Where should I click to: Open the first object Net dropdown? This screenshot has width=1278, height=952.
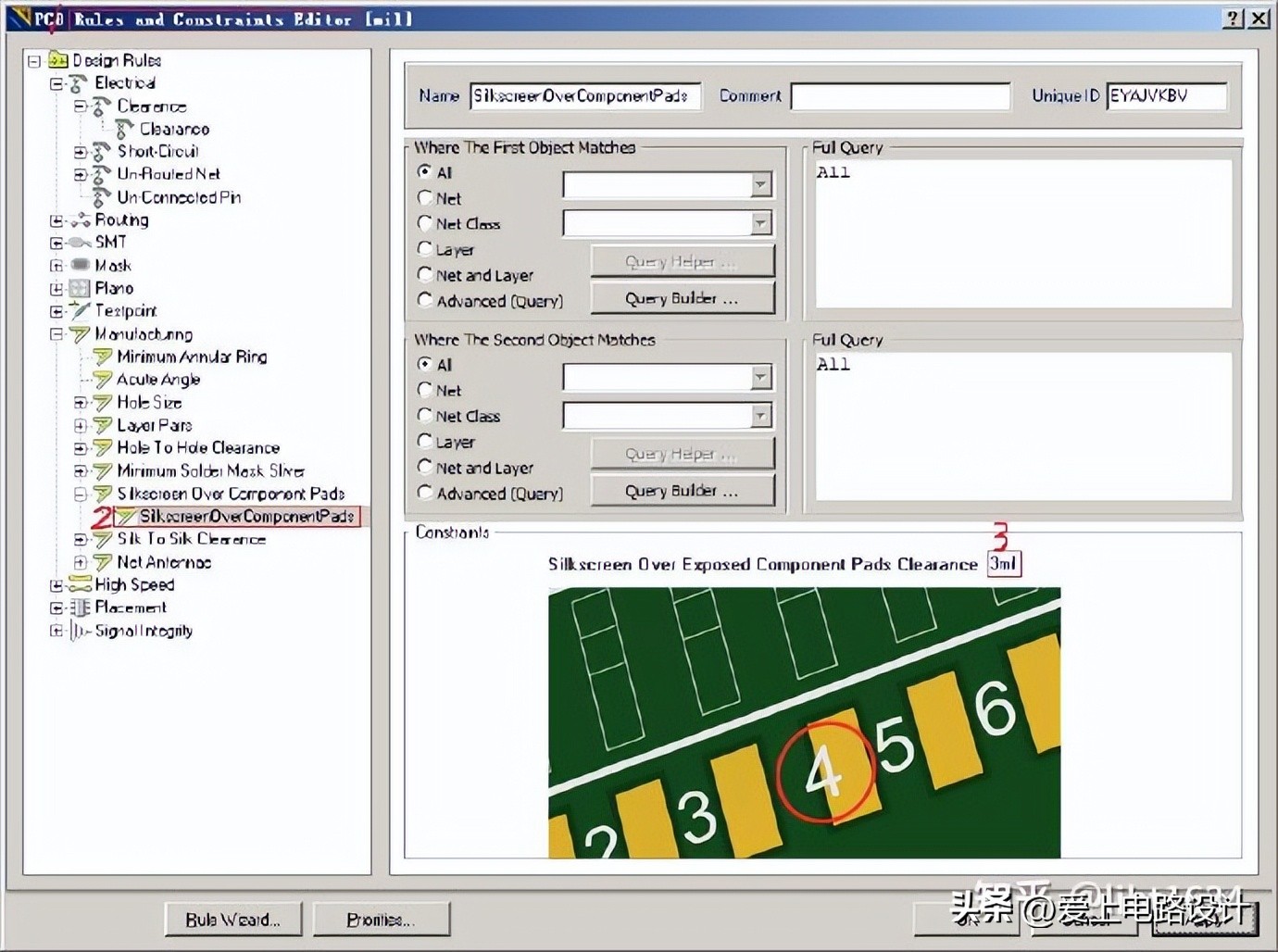[x=760, y=185]
